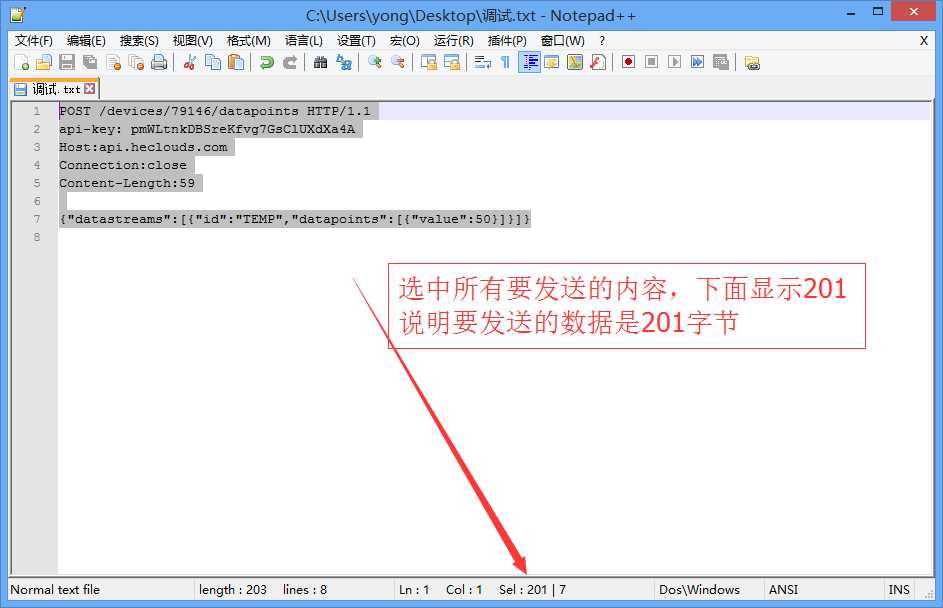Click the POST /devices/79146/datapoints line

pyautogui.click(x=215, y=111)
